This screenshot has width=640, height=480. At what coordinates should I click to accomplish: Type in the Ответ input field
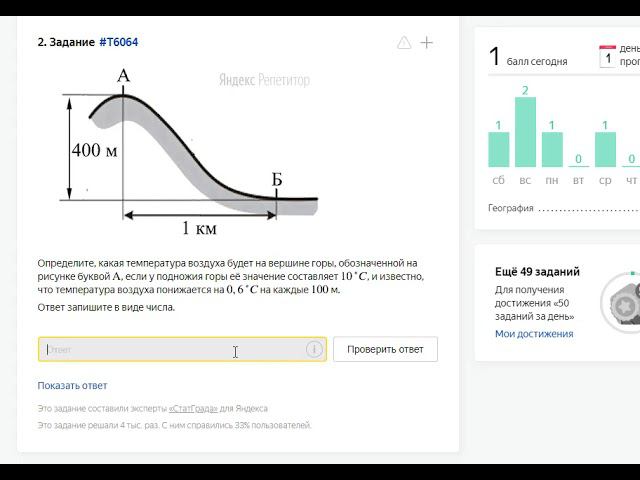[170, 349]
